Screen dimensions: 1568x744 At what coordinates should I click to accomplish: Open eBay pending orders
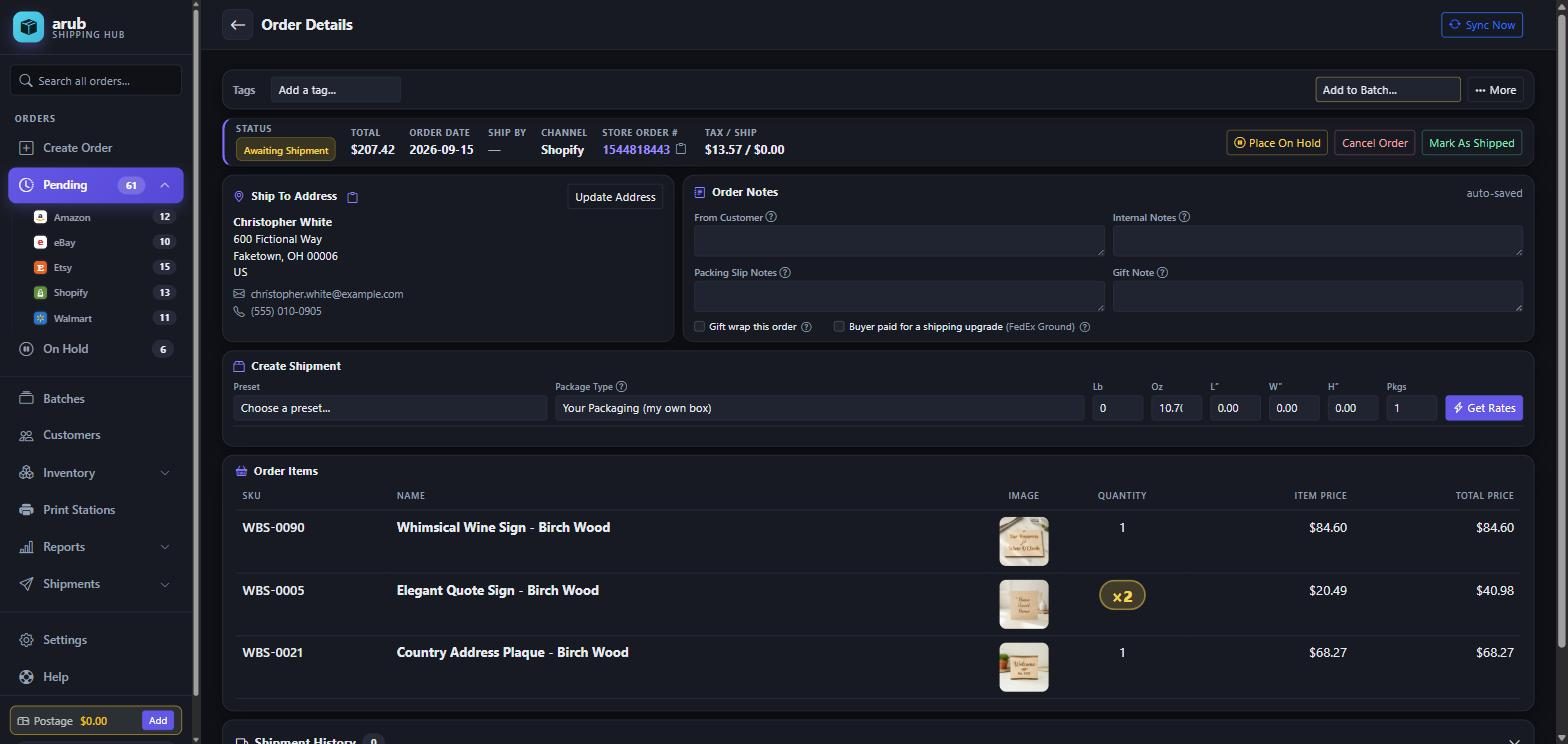point(104,242)
